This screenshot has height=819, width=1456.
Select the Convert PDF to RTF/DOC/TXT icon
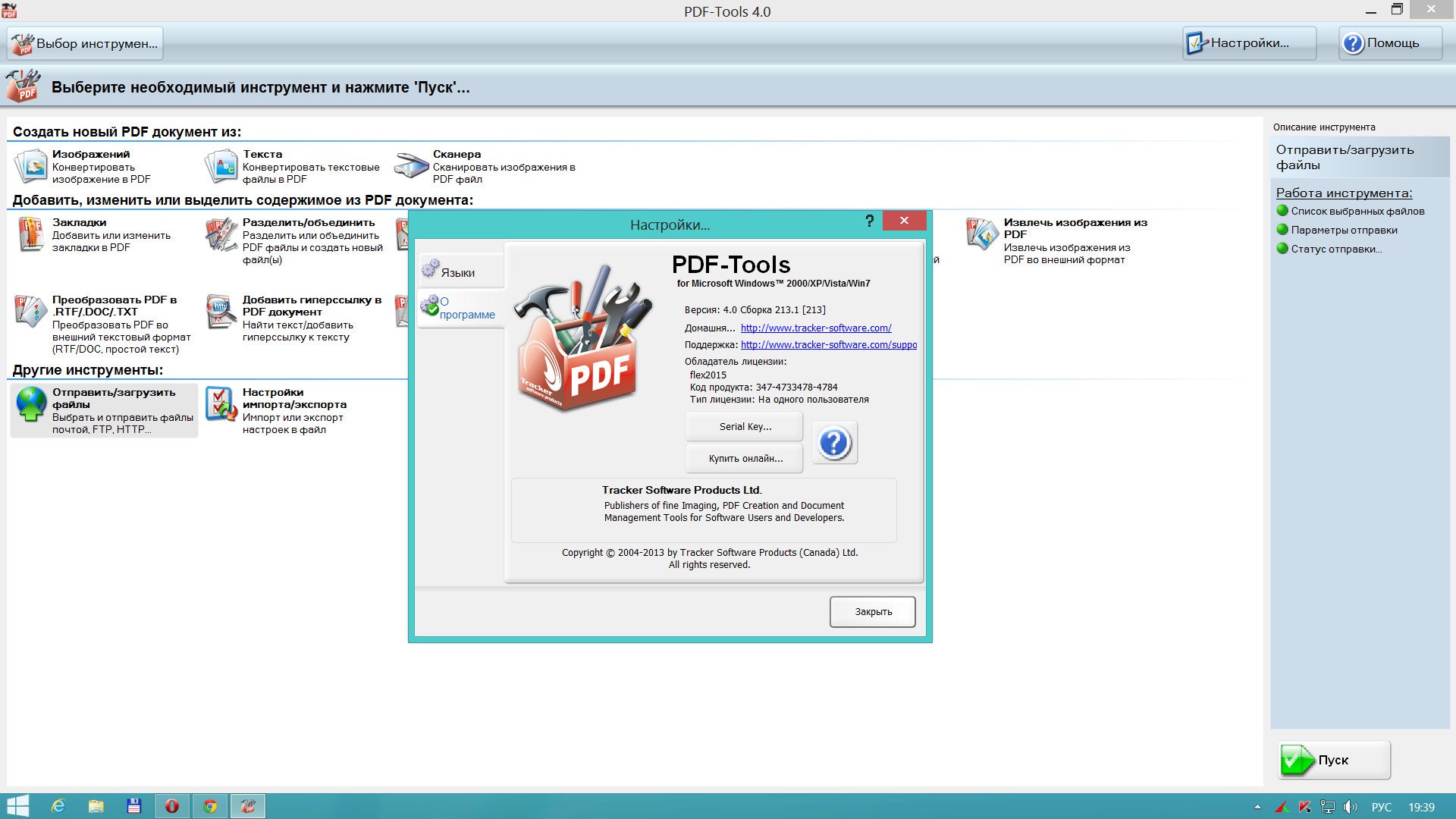(x=31, y=311)
